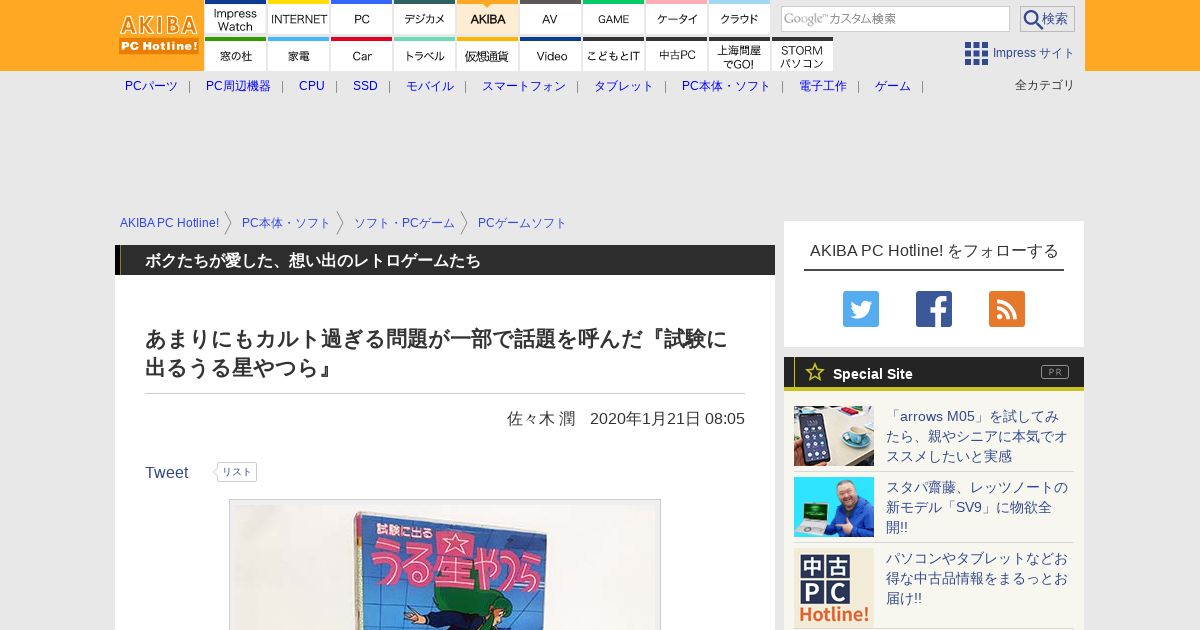Open the クラウド tab
Image resolution: width=1200 pixels, height=630 pixels.
click(740, 18)
